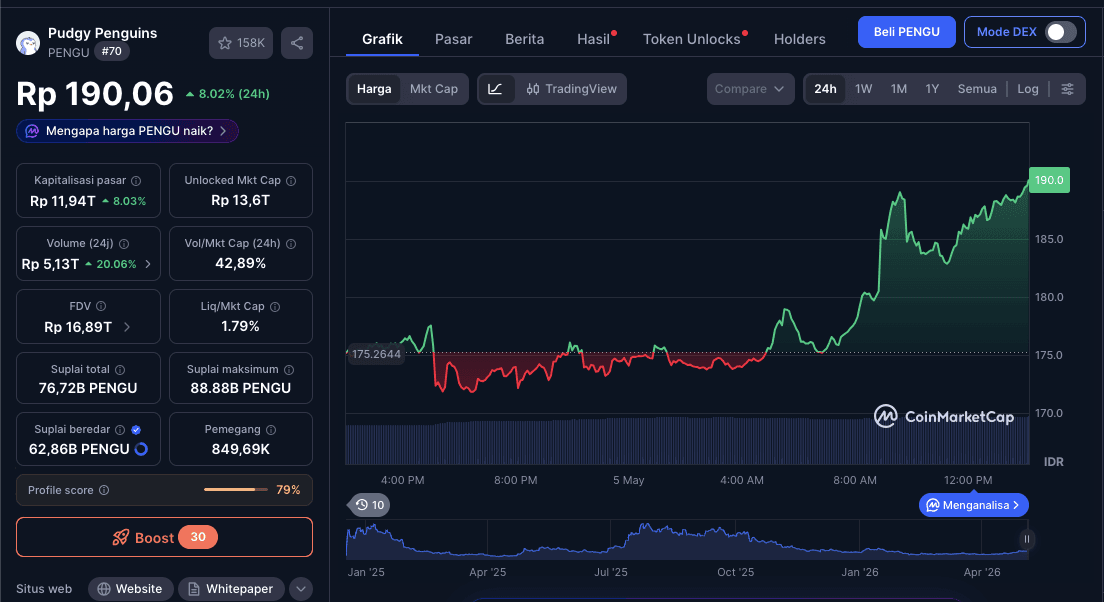Viewport: 1104px width, 602px height.
Task: Click info icon beside Volume (24j)
Action: click(x=124, y=244)
